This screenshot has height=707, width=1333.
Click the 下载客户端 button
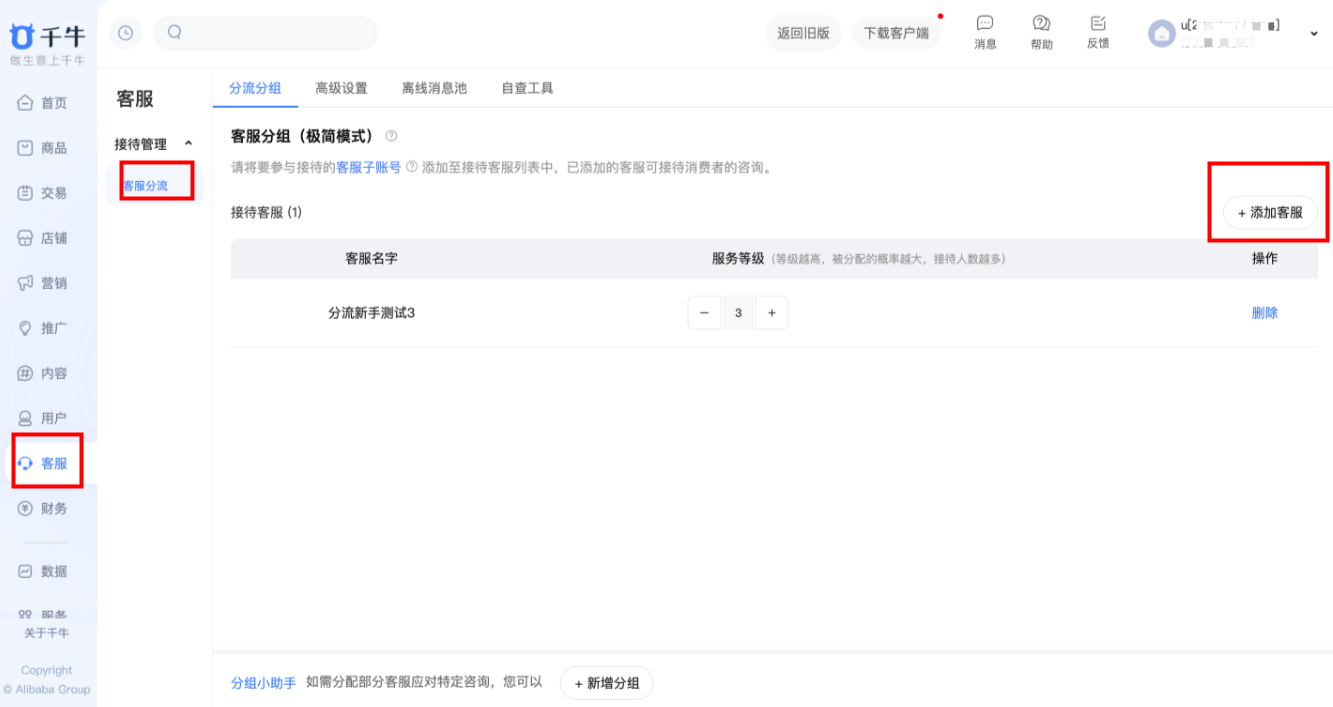click(896, 33)
